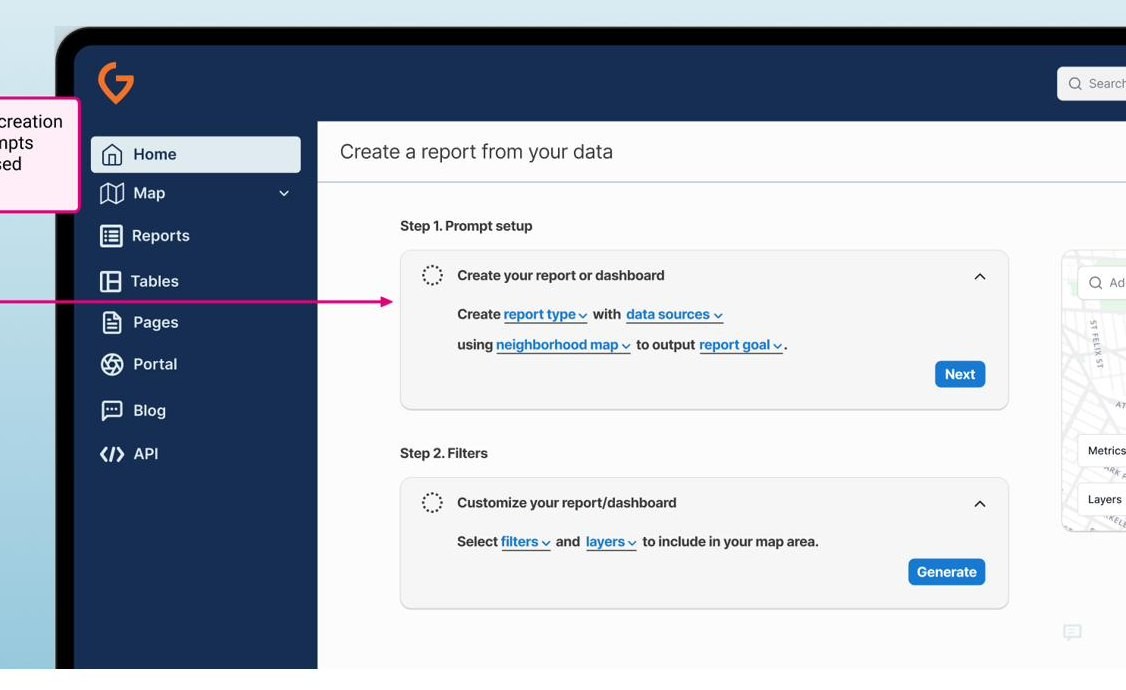Expand the Map submenu chevron
The height and width of the screenshot is (690, 1126).
(284, 193)
